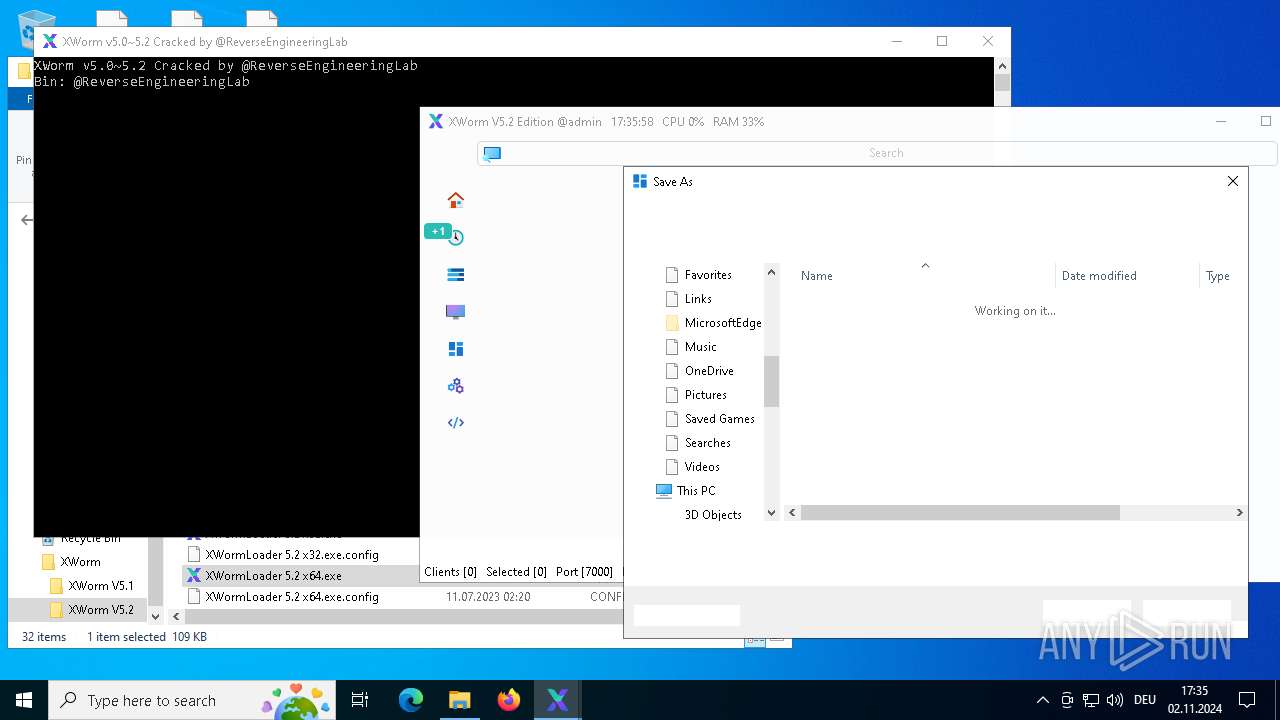Click Port [7000] in XWorm status bar
The width and height of the screenshot is (1280, 720).
(x=584, y=572)
